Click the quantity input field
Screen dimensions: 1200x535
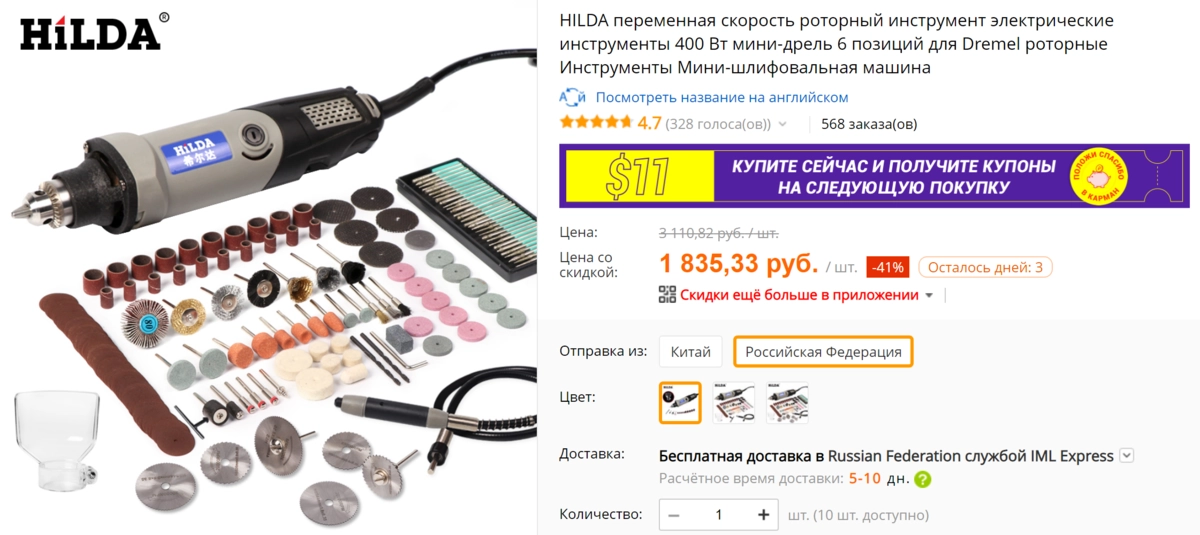pos(718,515)
